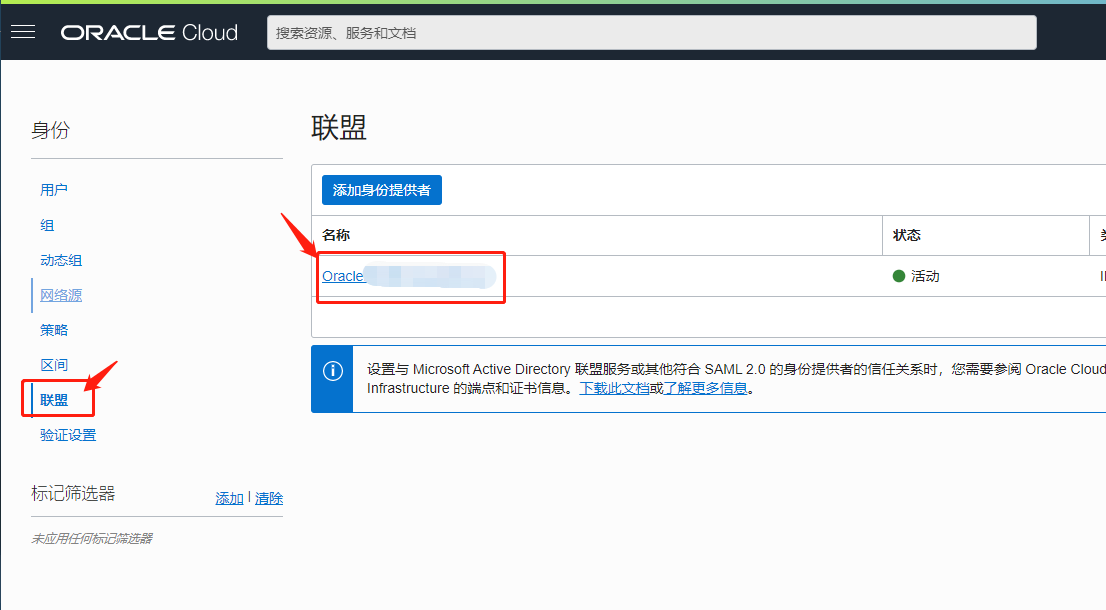This screenshot has height=610, width=1106.
Task: Click the 联盟 page heading
Action: pyautogui.click(x=339, y=128)
